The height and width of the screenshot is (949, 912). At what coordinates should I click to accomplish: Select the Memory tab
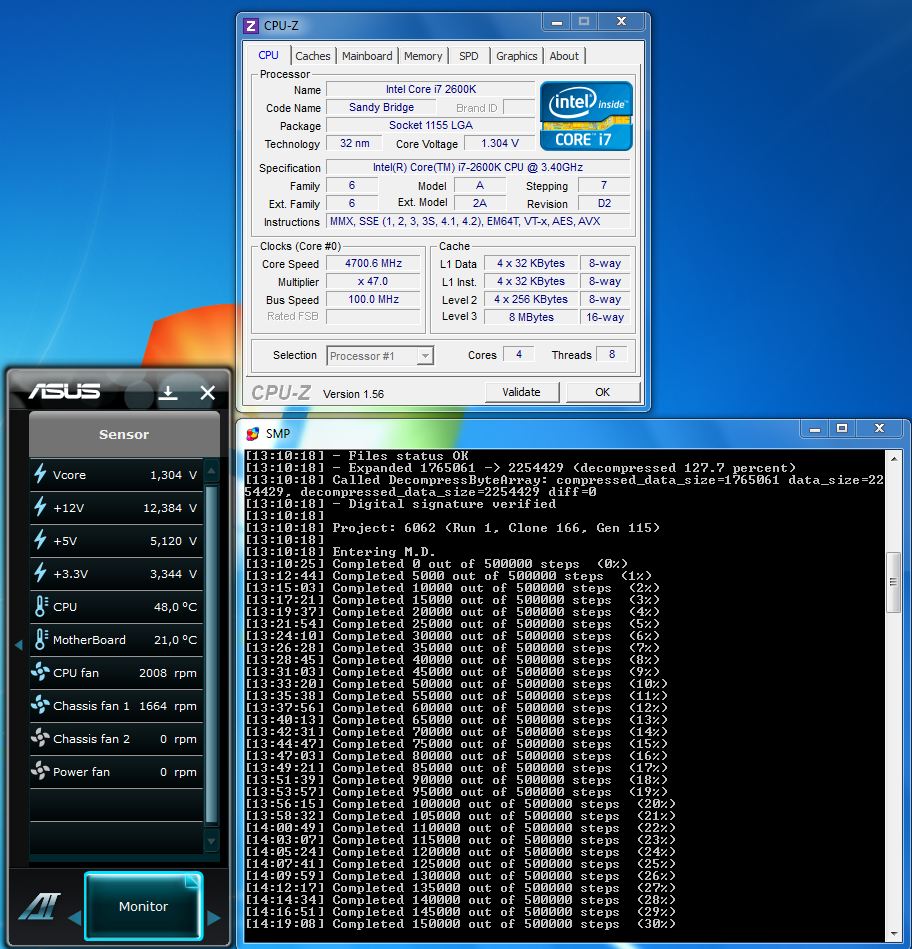click(x=422, y=56)
